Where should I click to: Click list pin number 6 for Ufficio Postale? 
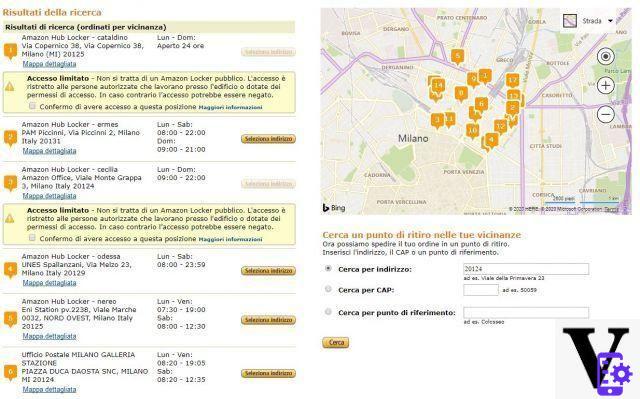[10, 372]
